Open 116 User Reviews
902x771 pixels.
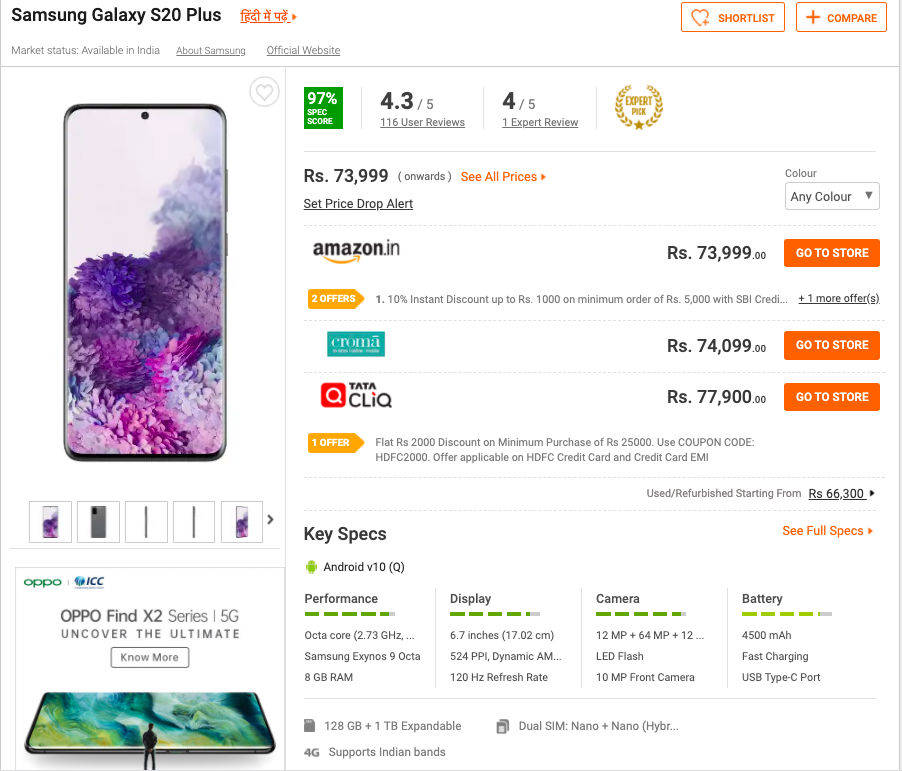(422, 123)
